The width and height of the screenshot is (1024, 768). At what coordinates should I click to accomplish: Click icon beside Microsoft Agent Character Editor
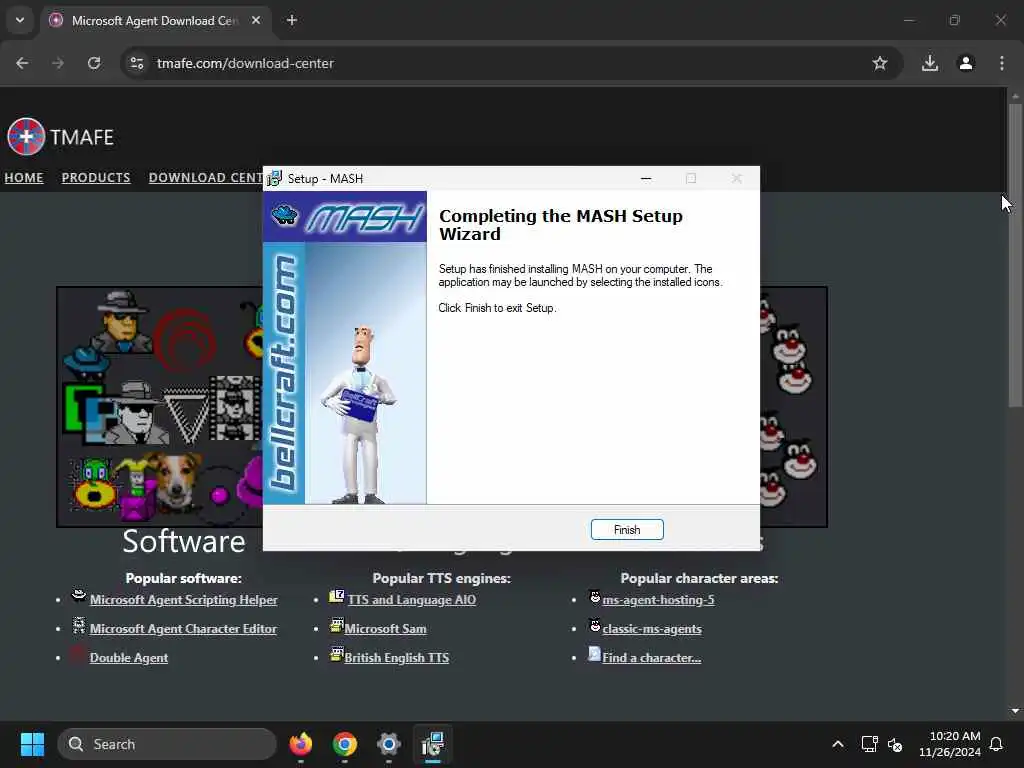(78, 626)
